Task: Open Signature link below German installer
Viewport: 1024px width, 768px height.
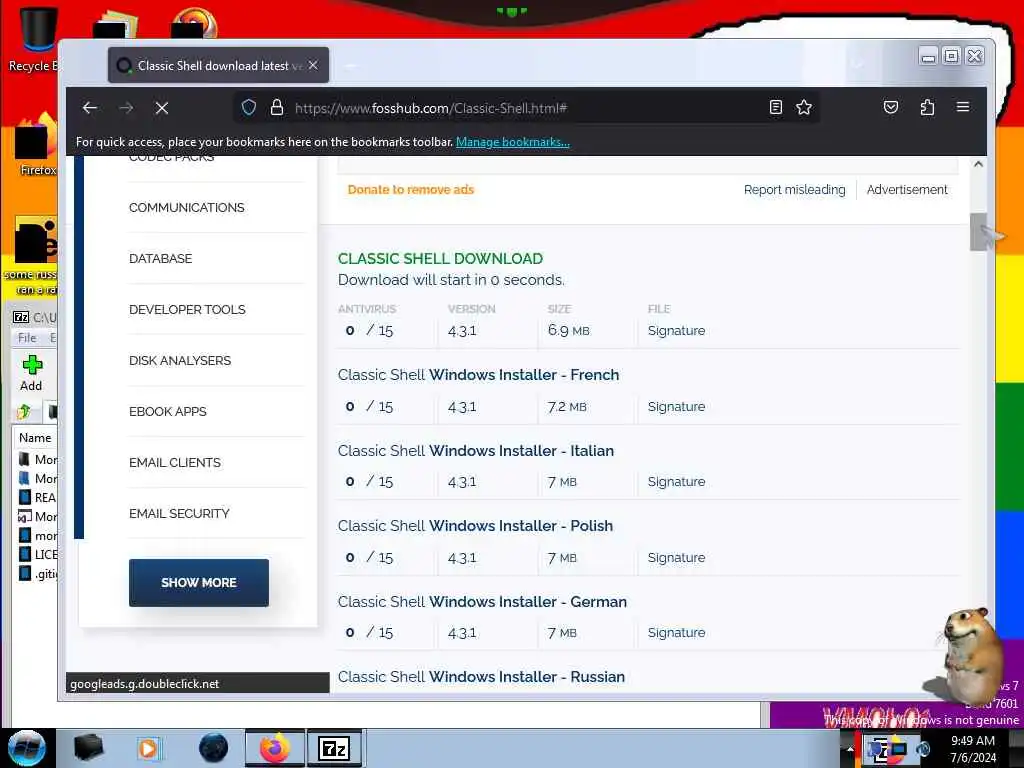Action: point(676,632)
